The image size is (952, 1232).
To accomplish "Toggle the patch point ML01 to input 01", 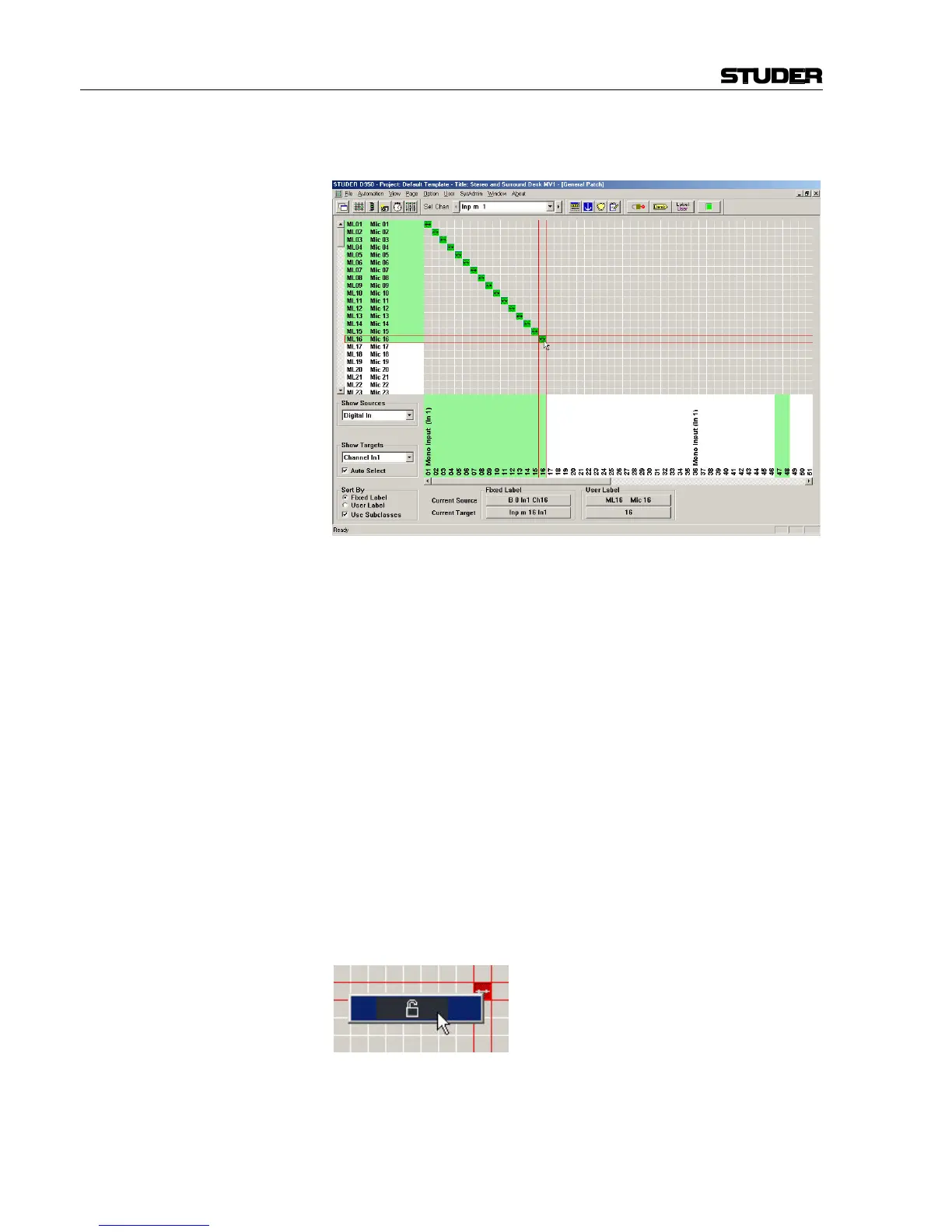I will tap(428, 224).
